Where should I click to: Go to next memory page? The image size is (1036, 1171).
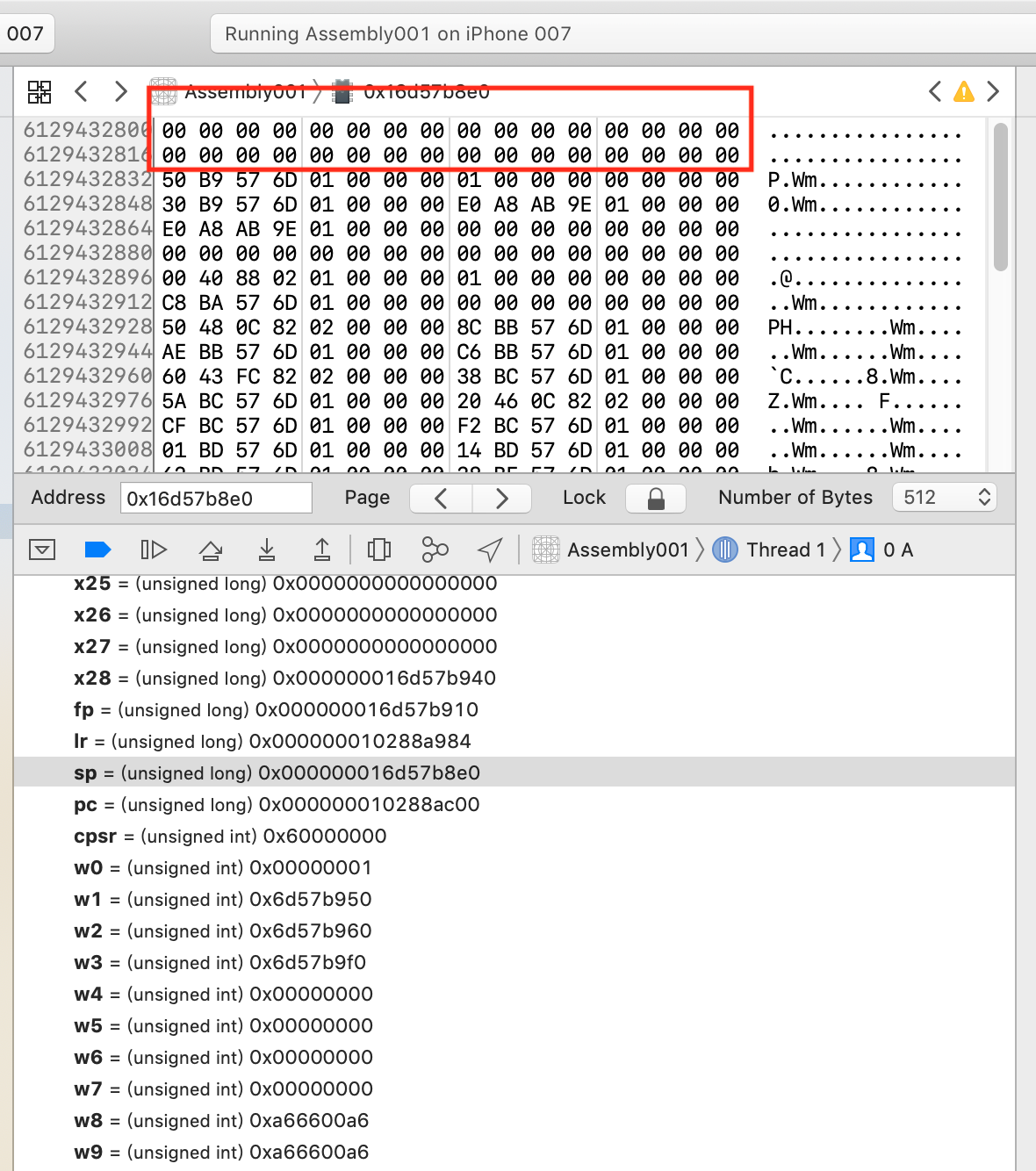tap(502, 499)
